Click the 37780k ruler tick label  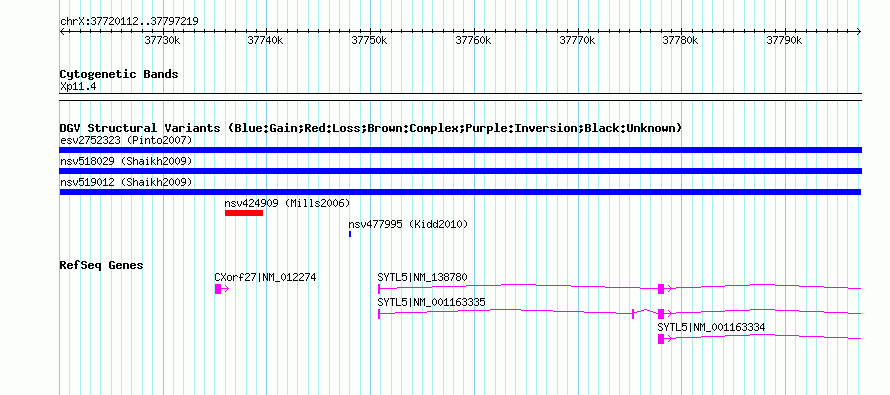[681, 40]
